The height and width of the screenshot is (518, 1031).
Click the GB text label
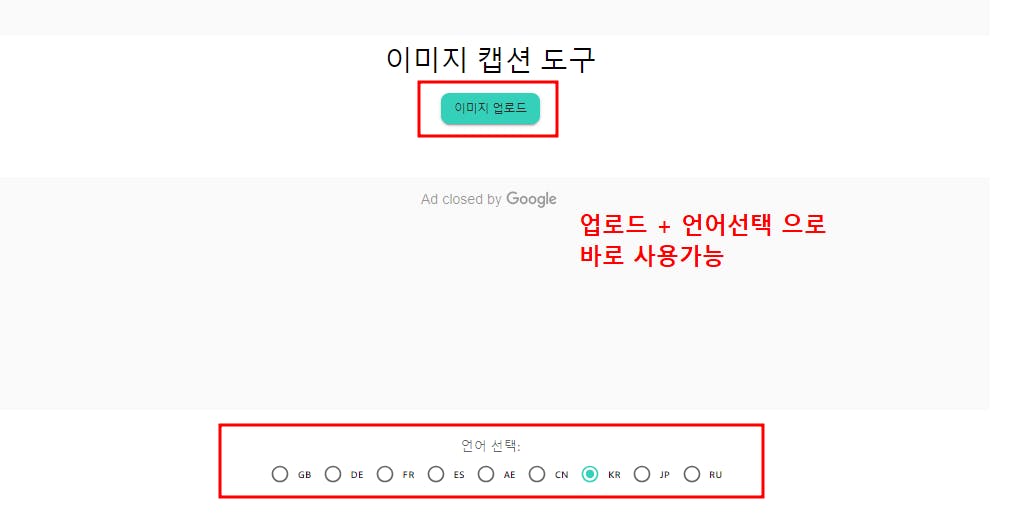[x=305, y=475]
